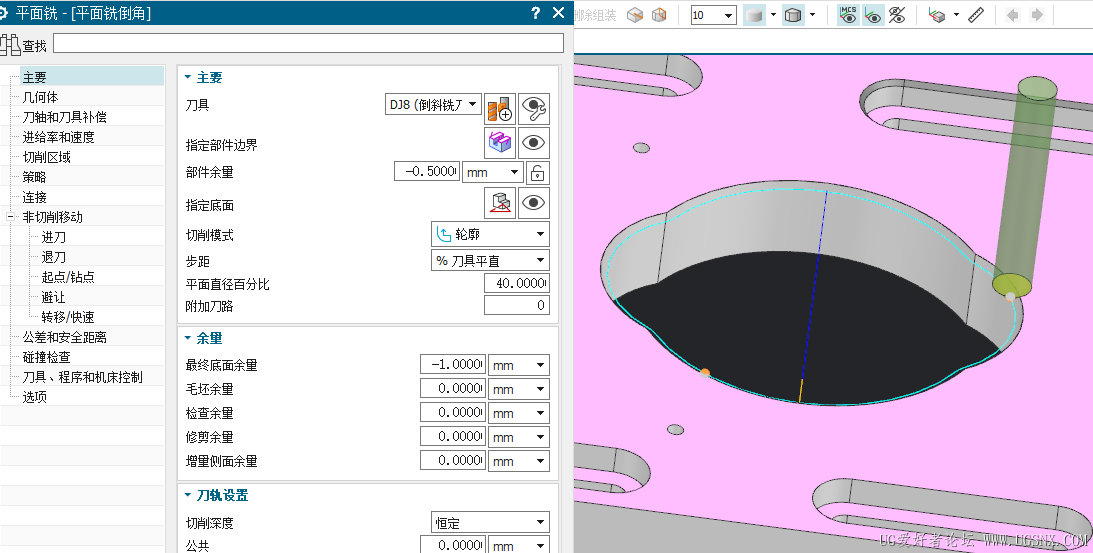This screenshot has width=1093, height=553.
Task: Select 进给率和速度 in the left tree
Action: point(59,137)
